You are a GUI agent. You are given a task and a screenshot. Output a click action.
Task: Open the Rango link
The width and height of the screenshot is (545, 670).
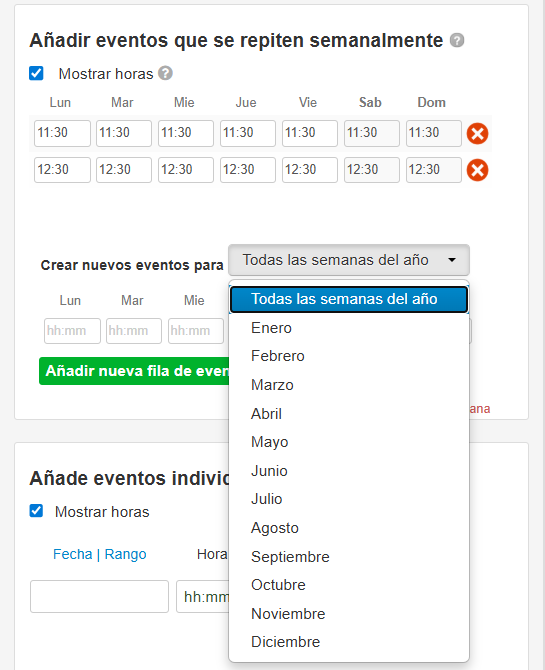(125, 554)
